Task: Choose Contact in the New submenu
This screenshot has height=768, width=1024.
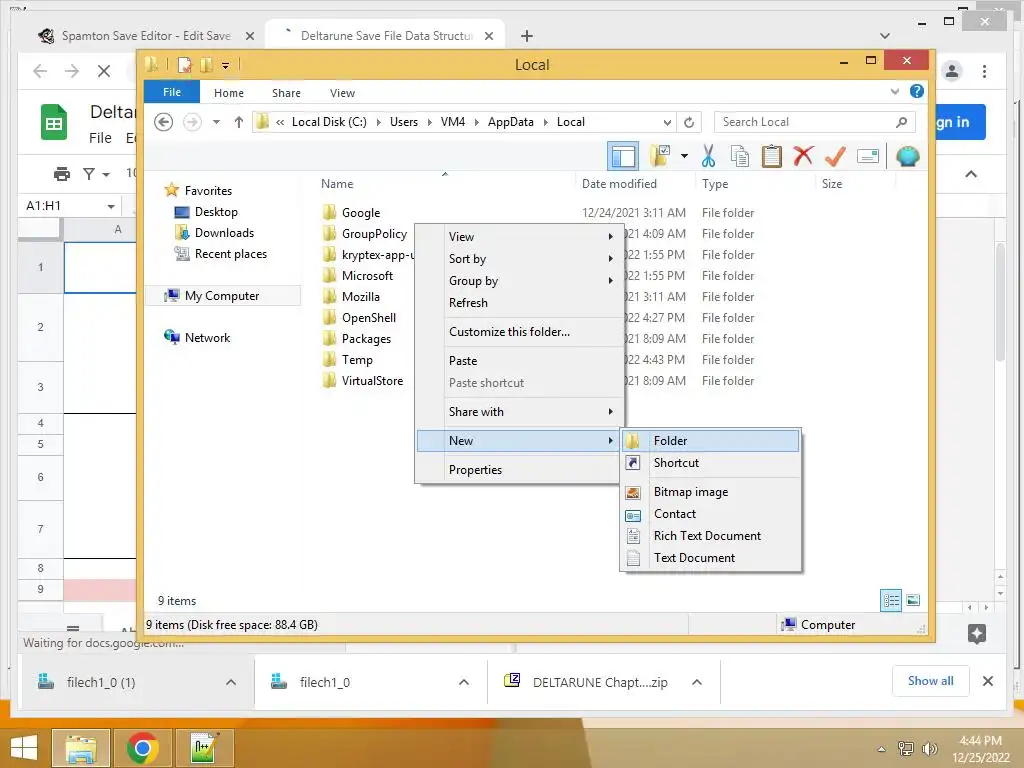Action: pyautogui.click(x=710, y=514)
